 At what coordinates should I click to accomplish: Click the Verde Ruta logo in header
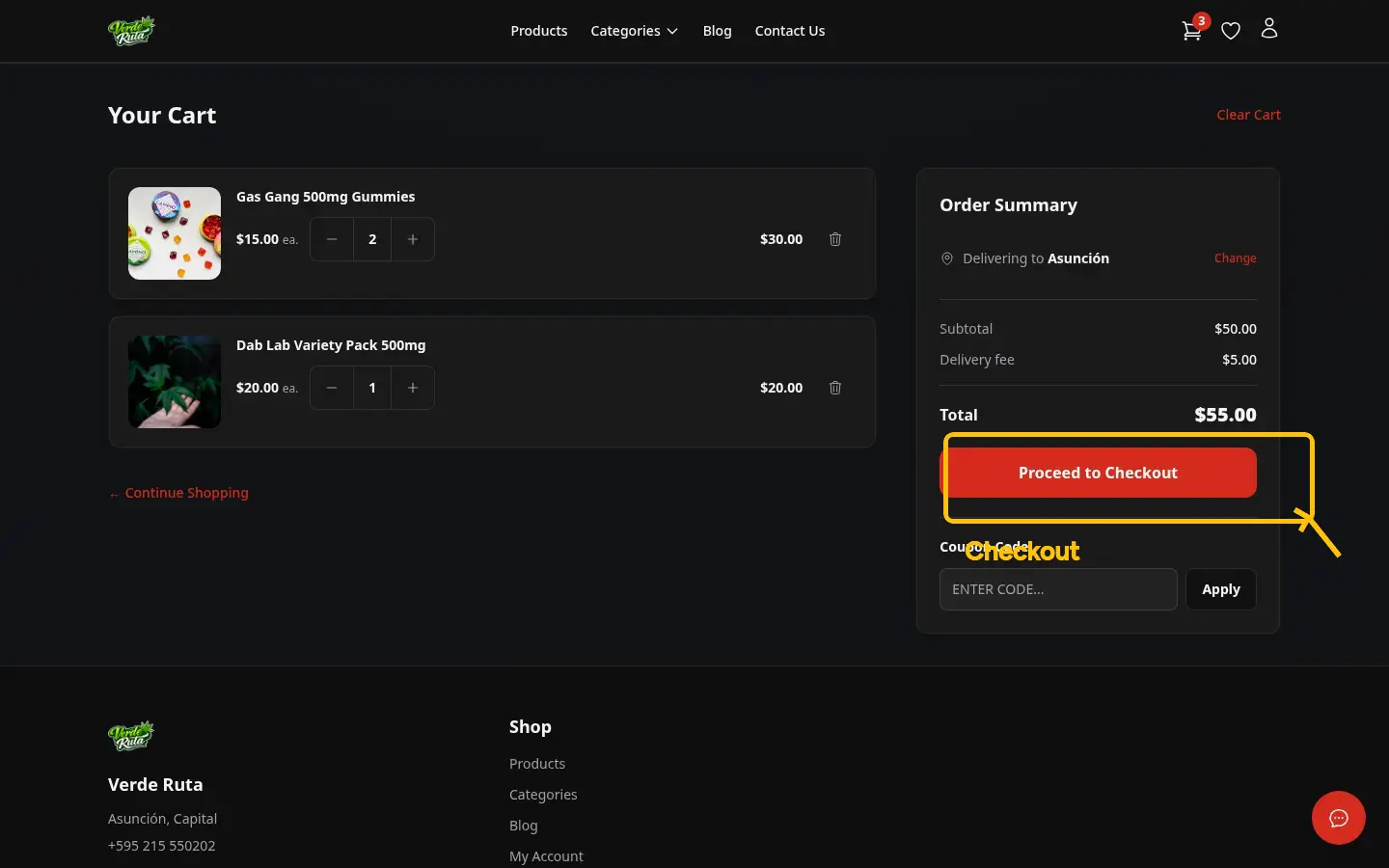tap(131, 31)
